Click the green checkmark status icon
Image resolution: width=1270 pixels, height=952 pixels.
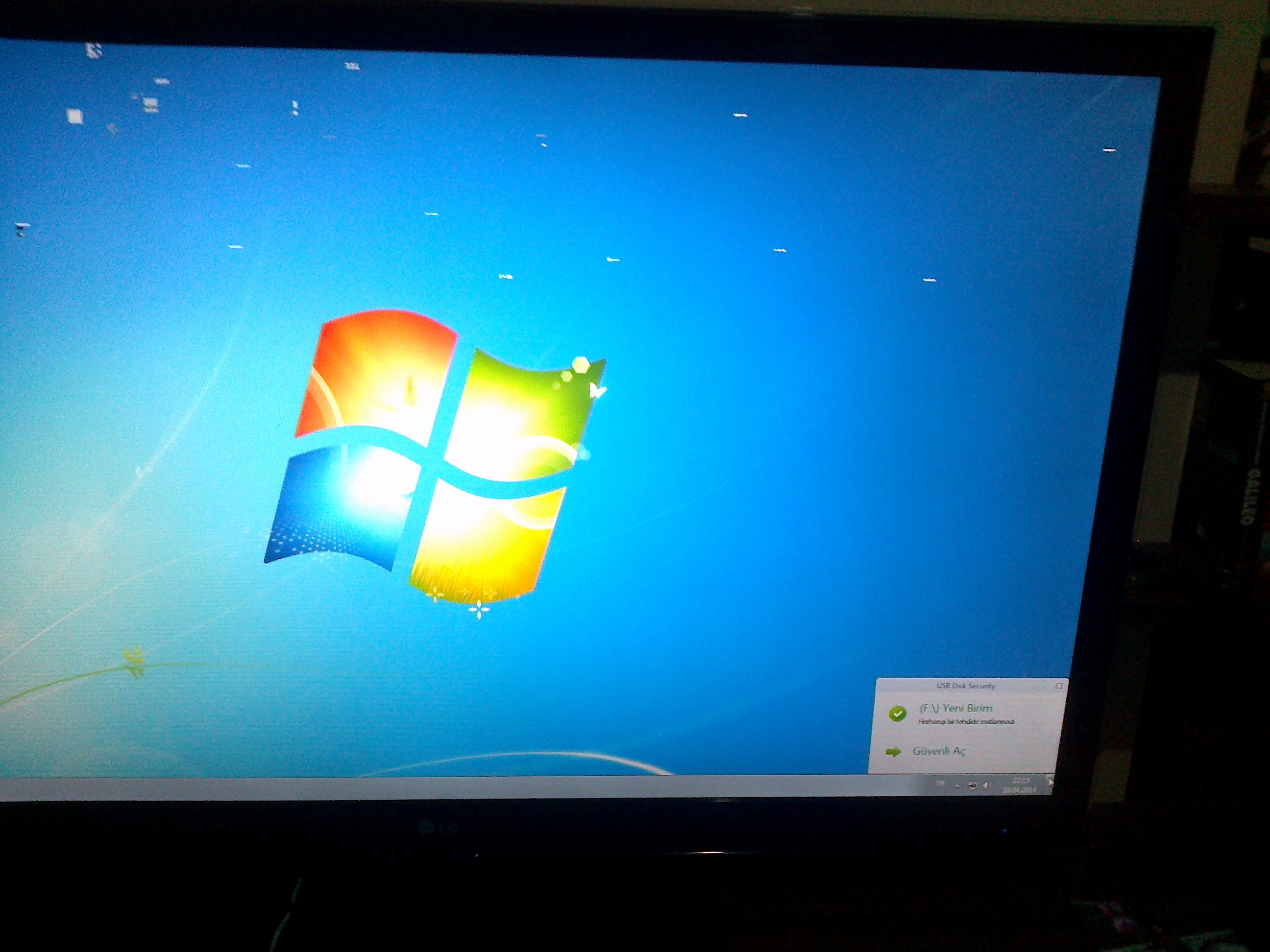[898, 714]
